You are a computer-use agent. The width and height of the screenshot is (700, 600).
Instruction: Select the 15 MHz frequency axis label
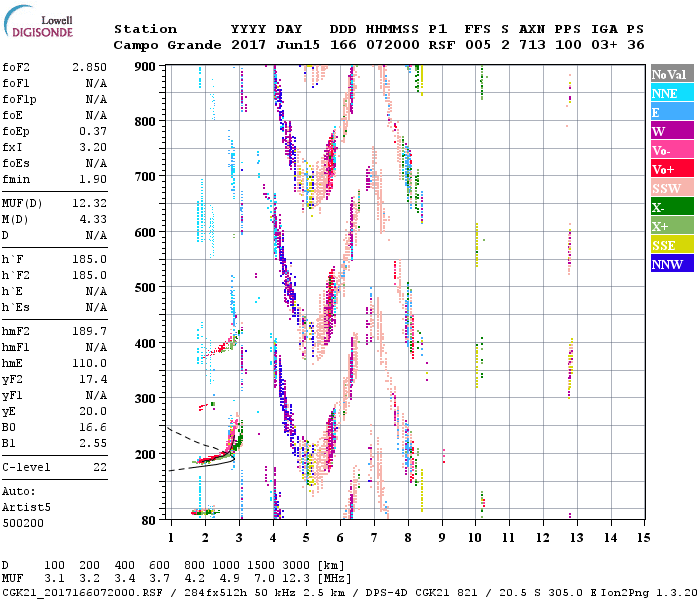click(642, 537)
